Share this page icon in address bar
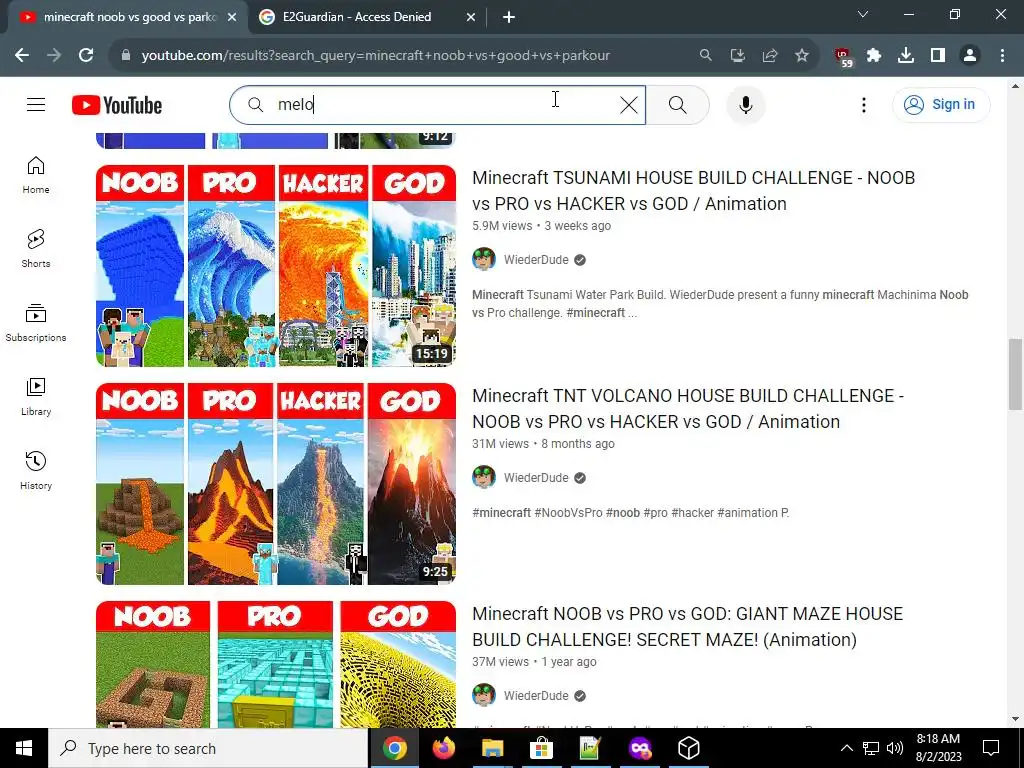Screen dimensions: 1024x768 click(770, 56)
